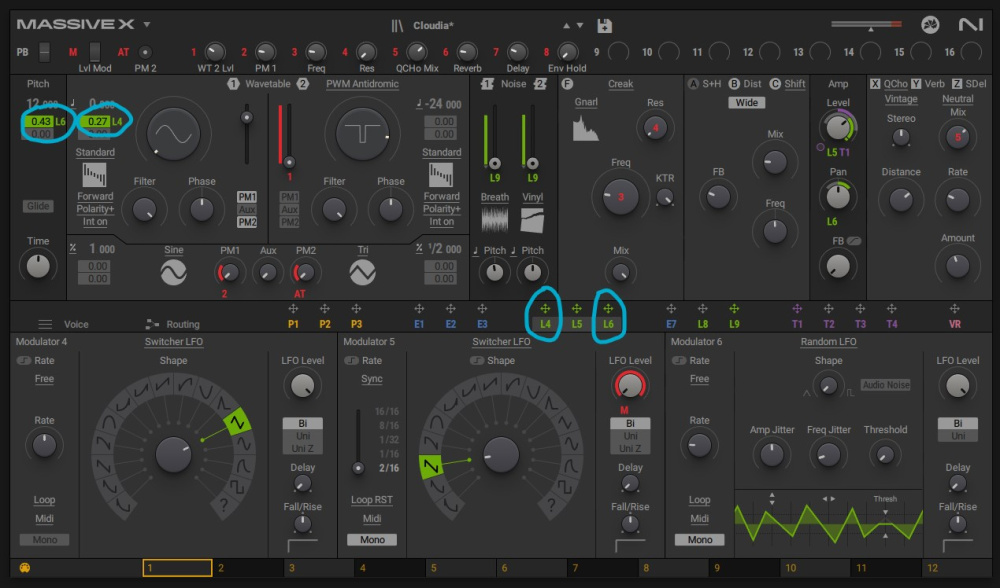The height and width of the screenshot is (588, 1000).
Task: Switch to the P2 performer tab
Action: tap(325, 324)
